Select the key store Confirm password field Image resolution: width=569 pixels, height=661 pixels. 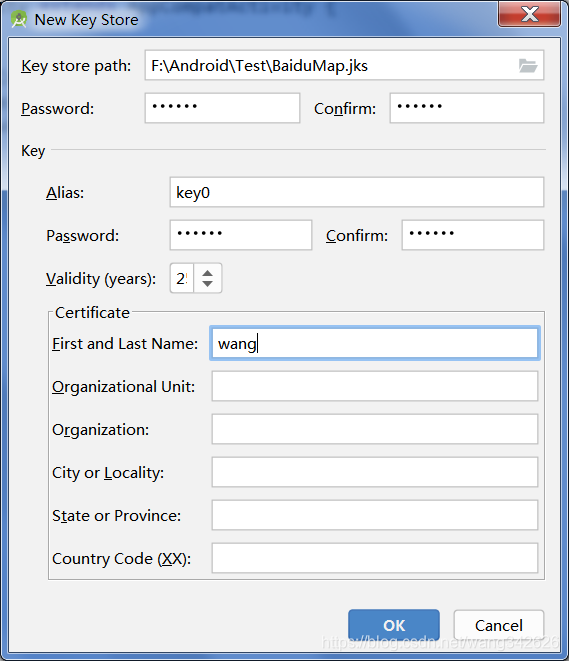point(467,108)
